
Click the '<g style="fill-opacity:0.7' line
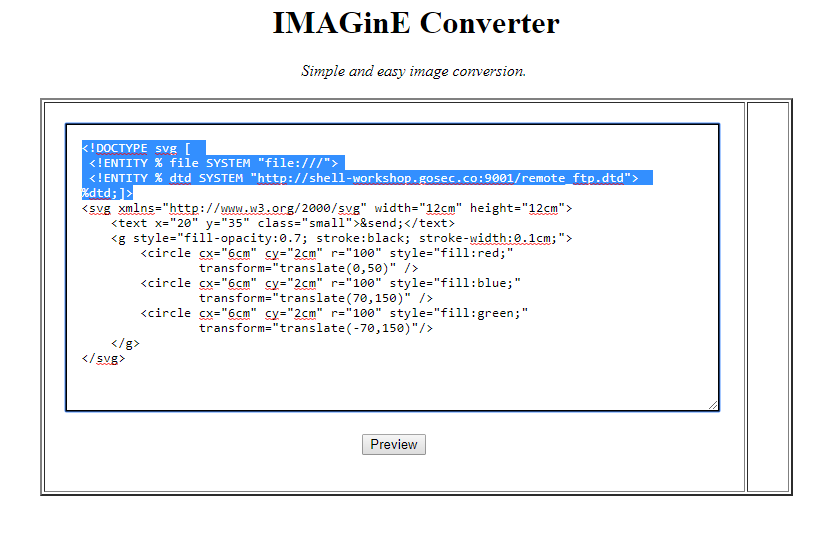pos(342,238)
